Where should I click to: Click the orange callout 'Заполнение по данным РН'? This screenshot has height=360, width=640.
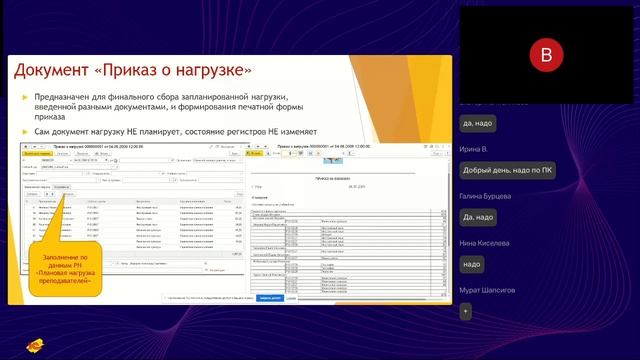tap(65, 269)
